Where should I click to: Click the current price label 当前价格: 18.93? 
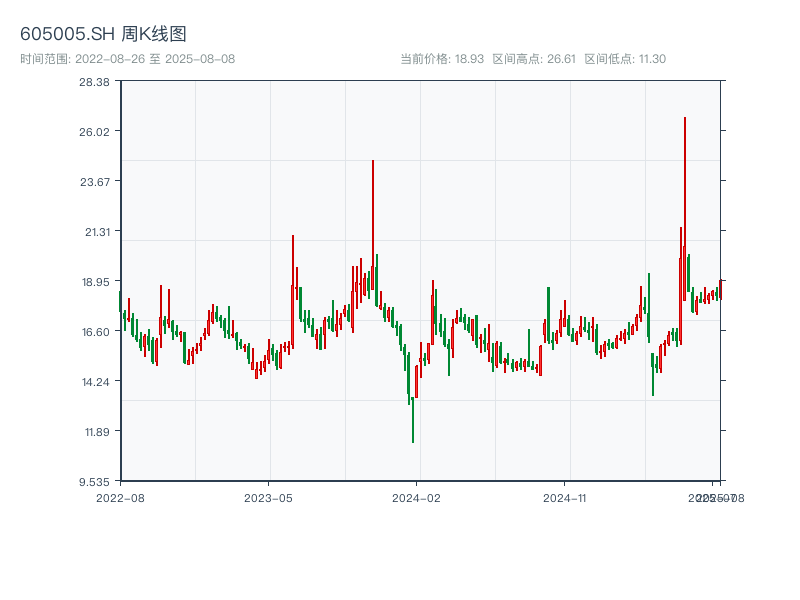442,59
